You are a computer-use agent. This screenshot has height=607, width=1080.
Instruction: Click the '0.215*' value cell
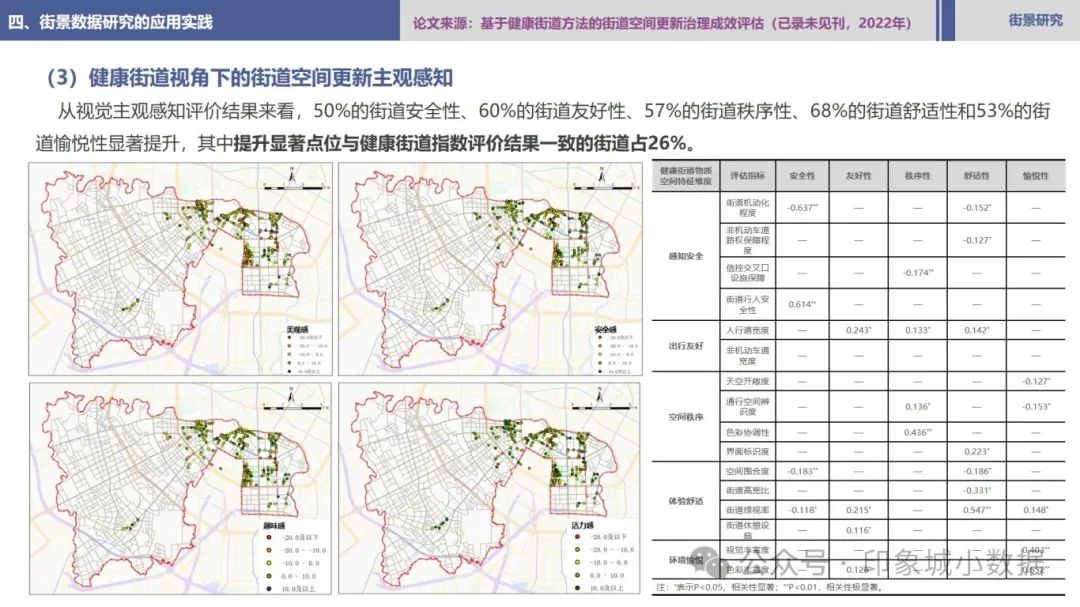858,510
